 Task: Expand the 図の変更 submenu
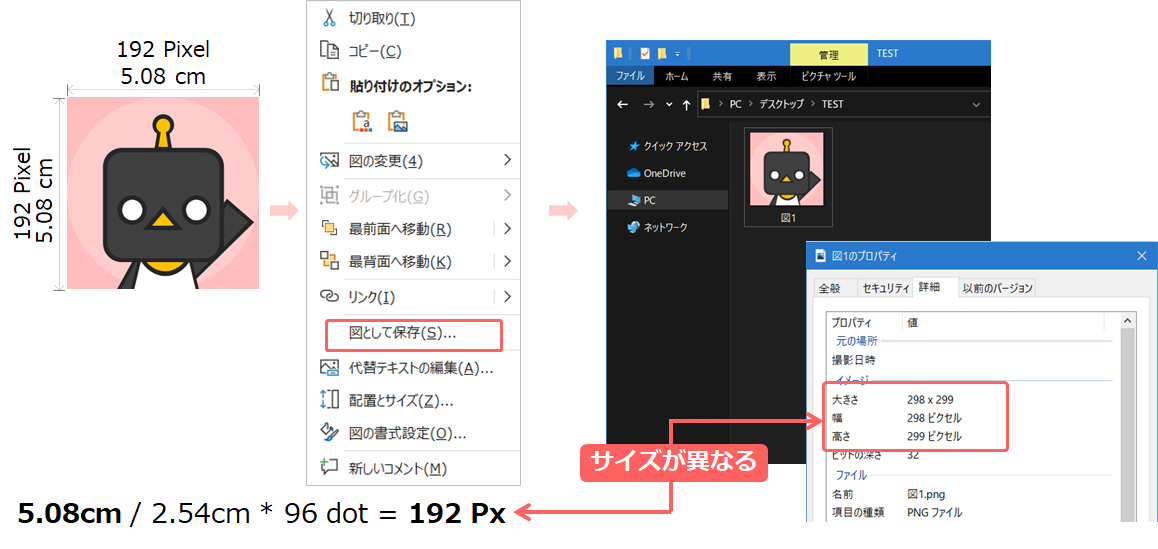(507, 160)
